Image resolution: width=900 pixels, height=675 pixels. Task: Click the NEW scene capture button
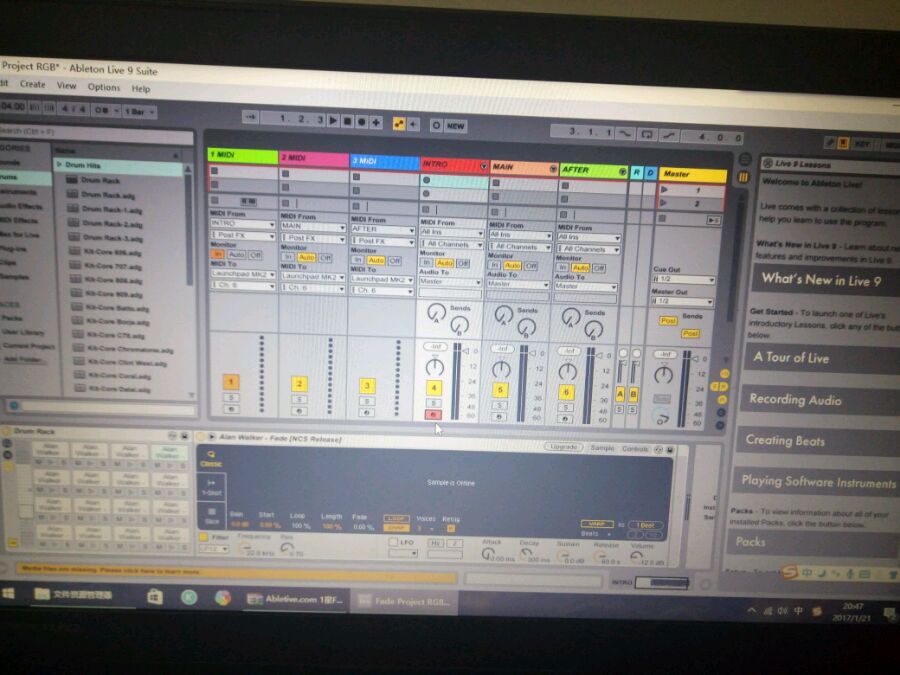(455, 126)
